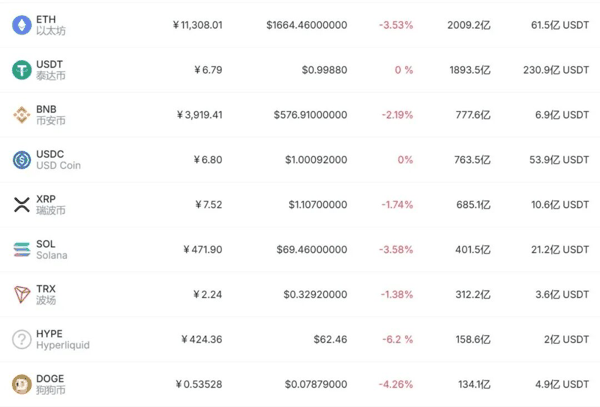Select XRP market cap 685.1亿

coord(473,205)
